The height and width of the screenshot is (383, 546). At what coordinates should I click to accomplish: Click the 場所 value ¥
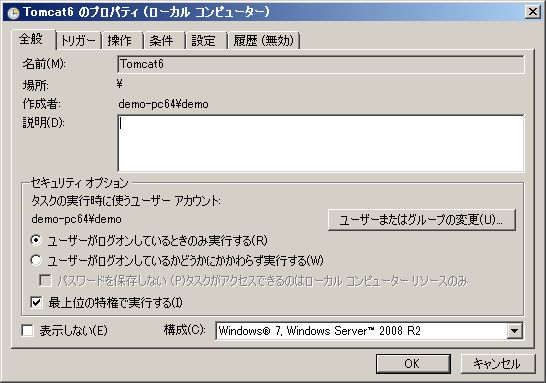[x=119, y=84]
